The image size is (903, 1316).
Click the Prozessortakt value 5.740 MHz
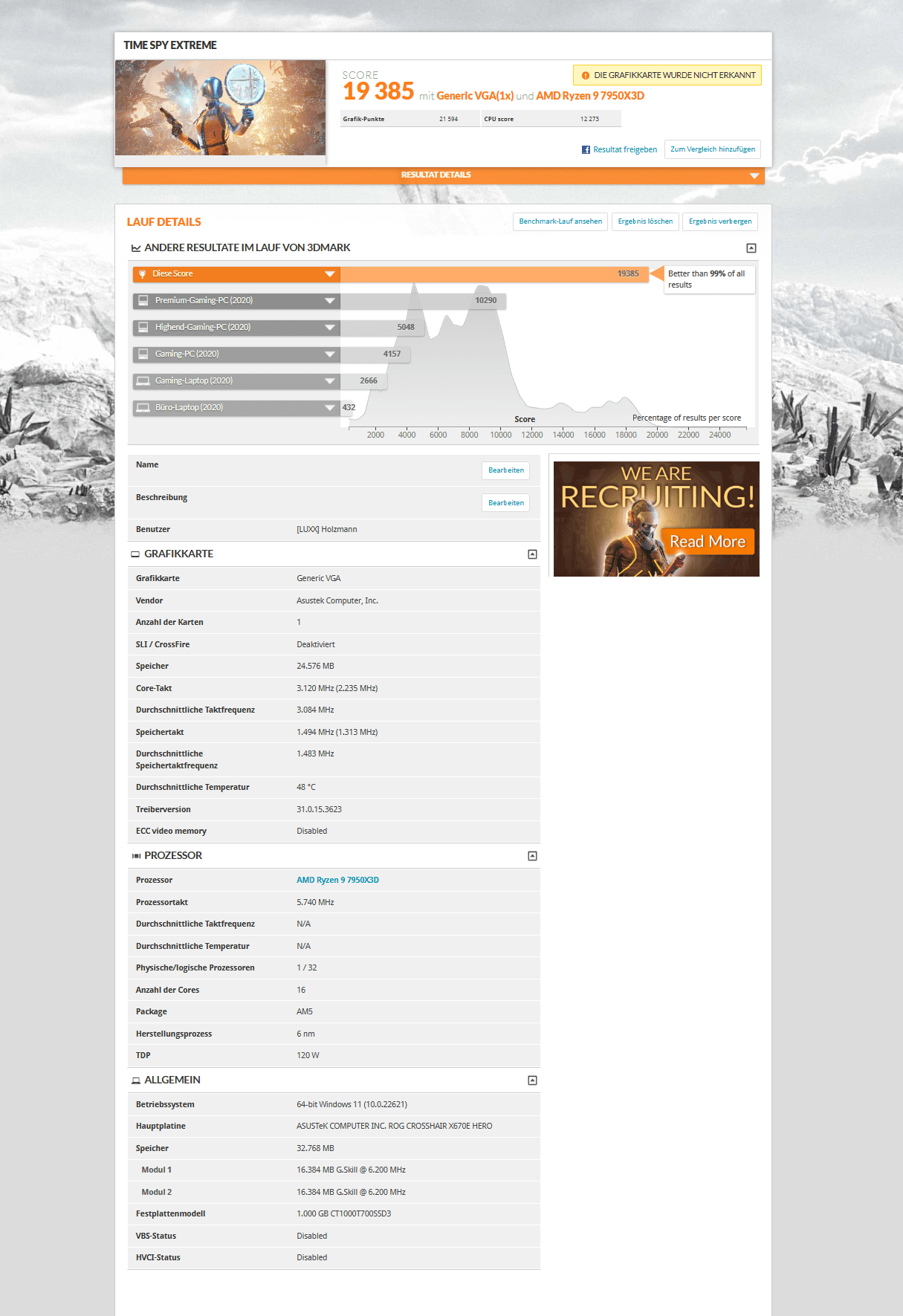pyautogui.click(x=316, y=902)
